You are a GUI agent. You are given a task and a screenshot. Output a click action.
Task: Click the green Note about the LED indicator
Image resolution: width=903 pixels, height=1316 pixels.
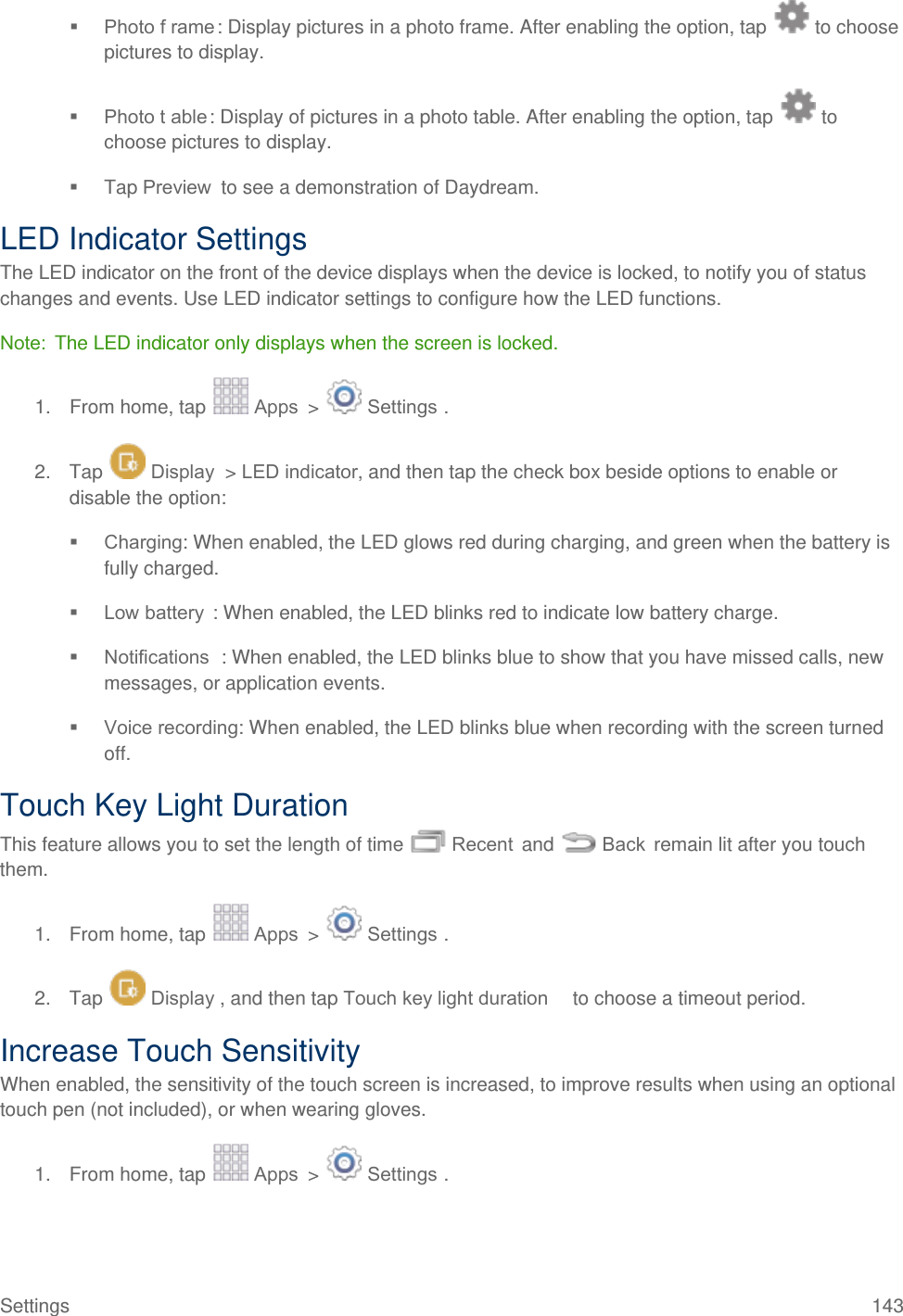pyautogui.click(x=279, y=343)
